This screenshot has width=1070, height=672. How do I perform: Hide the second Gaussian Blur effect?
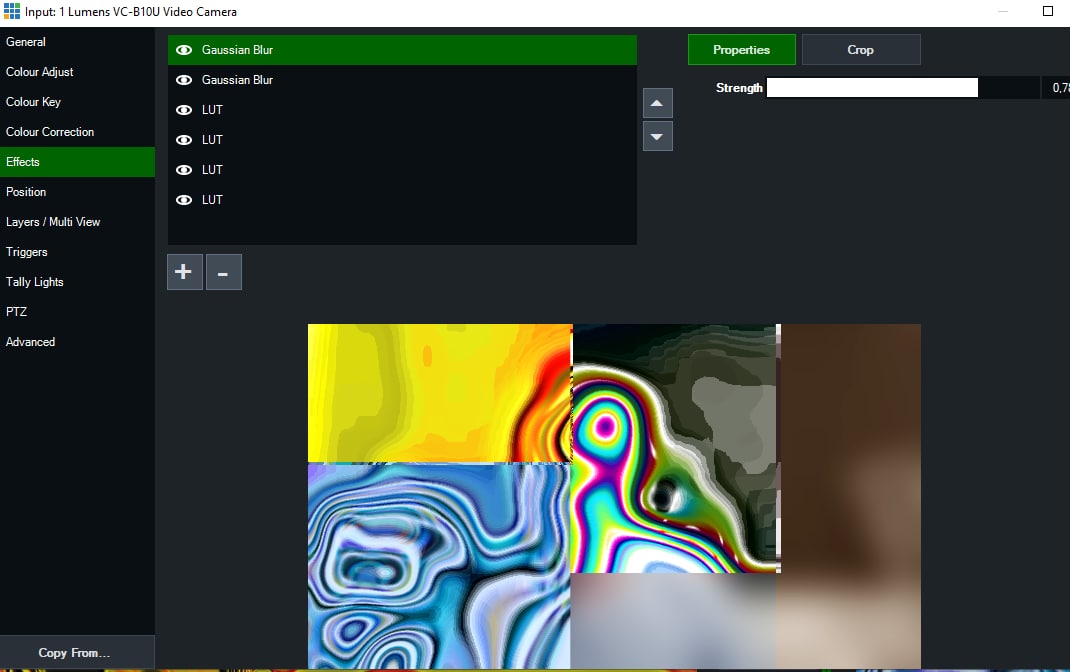pyautogui.click(x=184, y=80)
